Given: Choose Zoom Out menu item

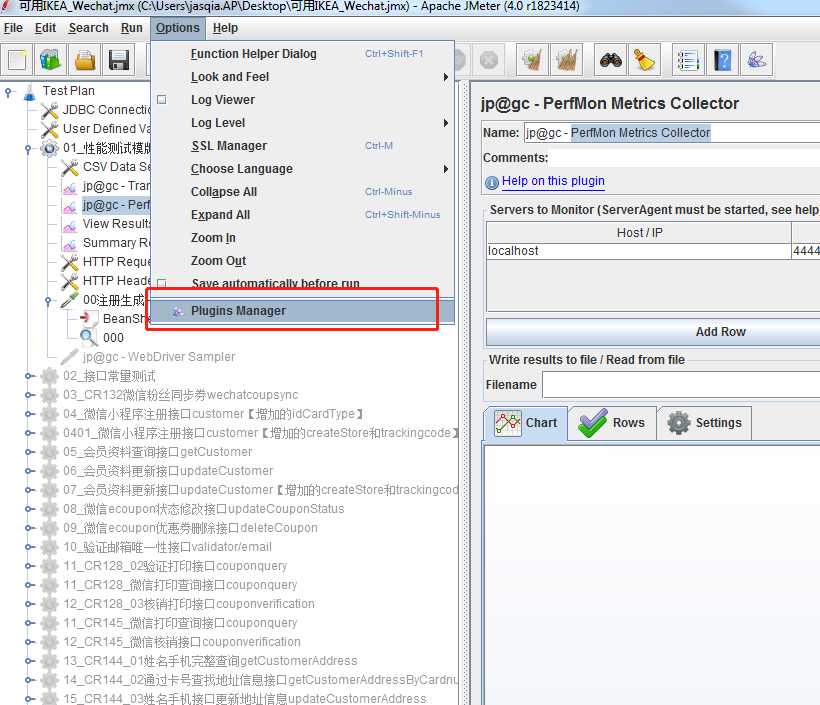Looking at the screenshot, I should pyautogui.click(x=303, y=261).
